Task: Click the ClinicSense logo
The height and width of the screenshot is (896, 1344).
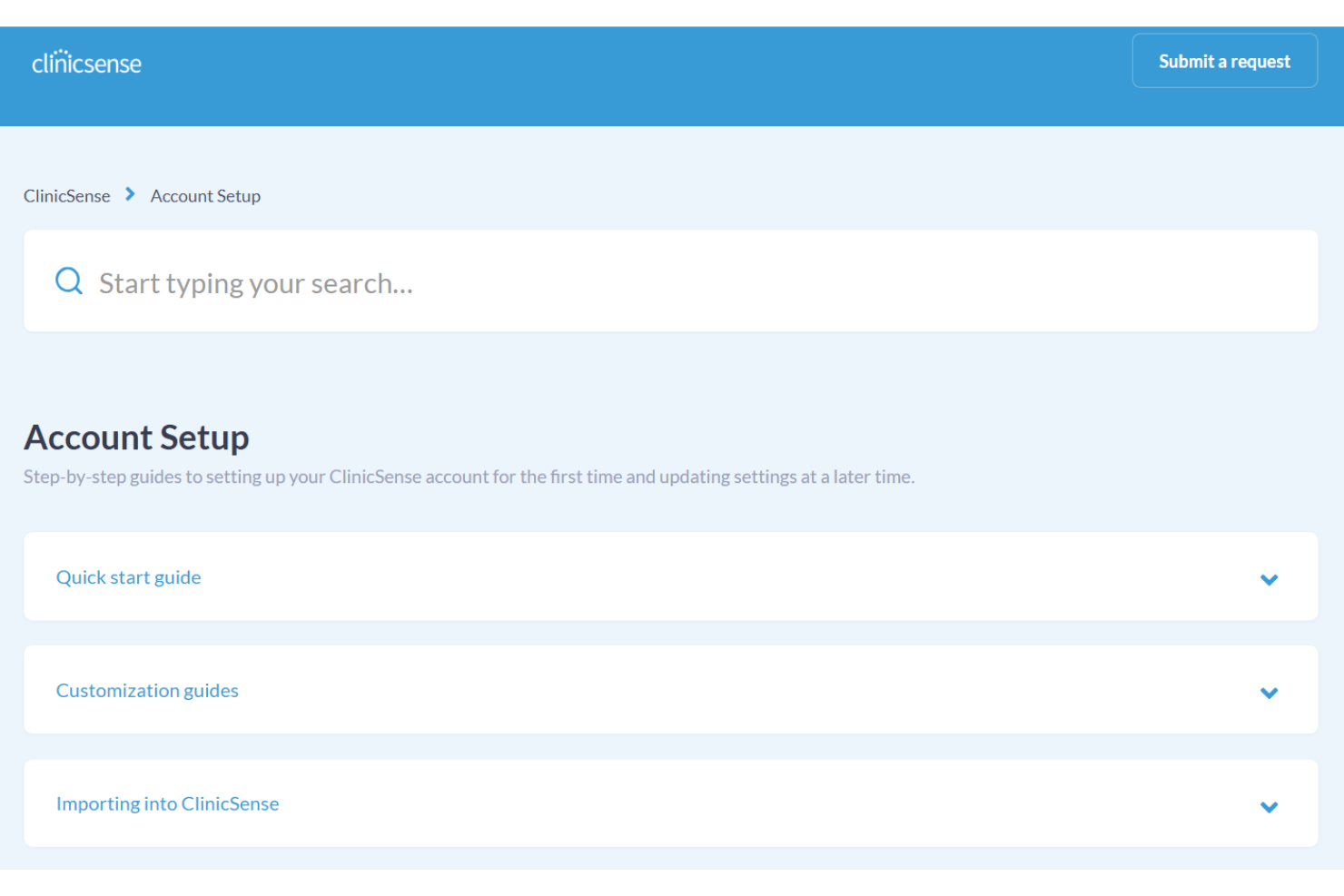Action: (86, 62)
